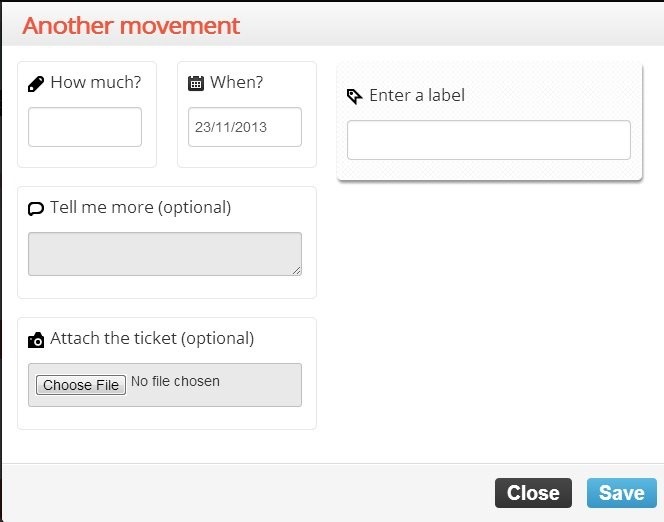The height and width of the screenshot is (522, 664).
Task: Click the Enter a label caption text
Action: tap(417, 95)
